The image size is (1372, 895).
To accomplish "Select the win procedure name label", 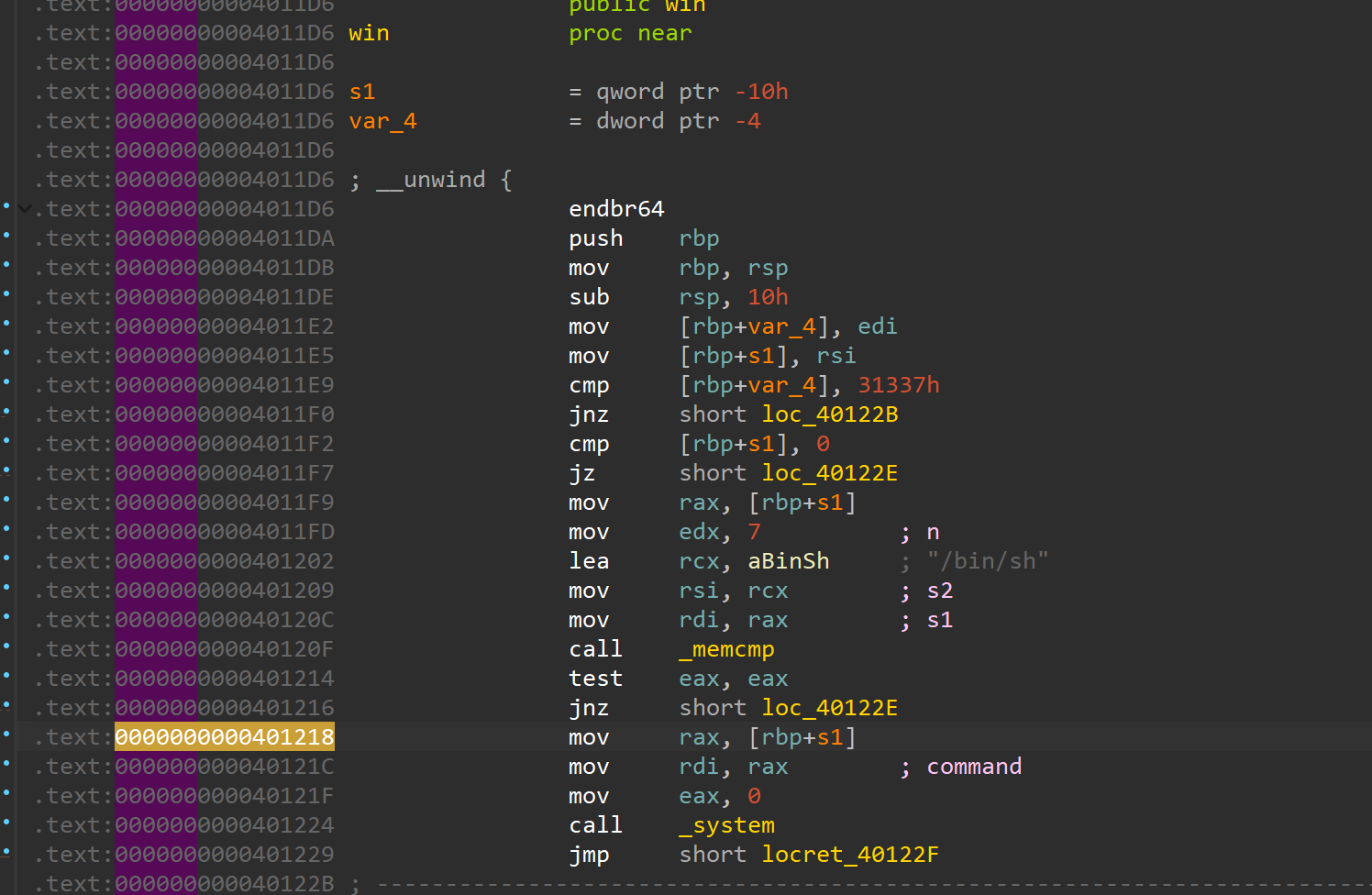I will coord(369,33).
